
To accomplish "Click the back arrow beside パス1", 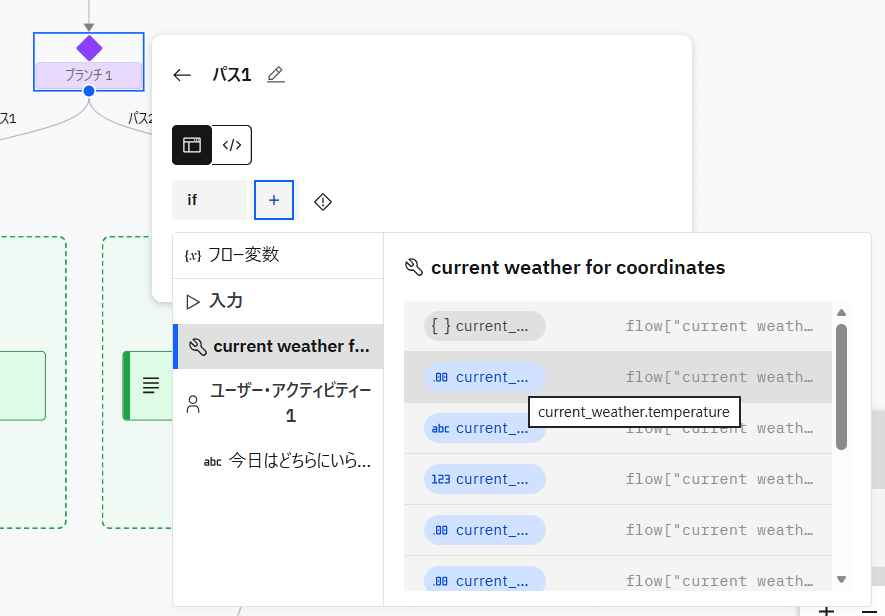I will coord(182,75).
